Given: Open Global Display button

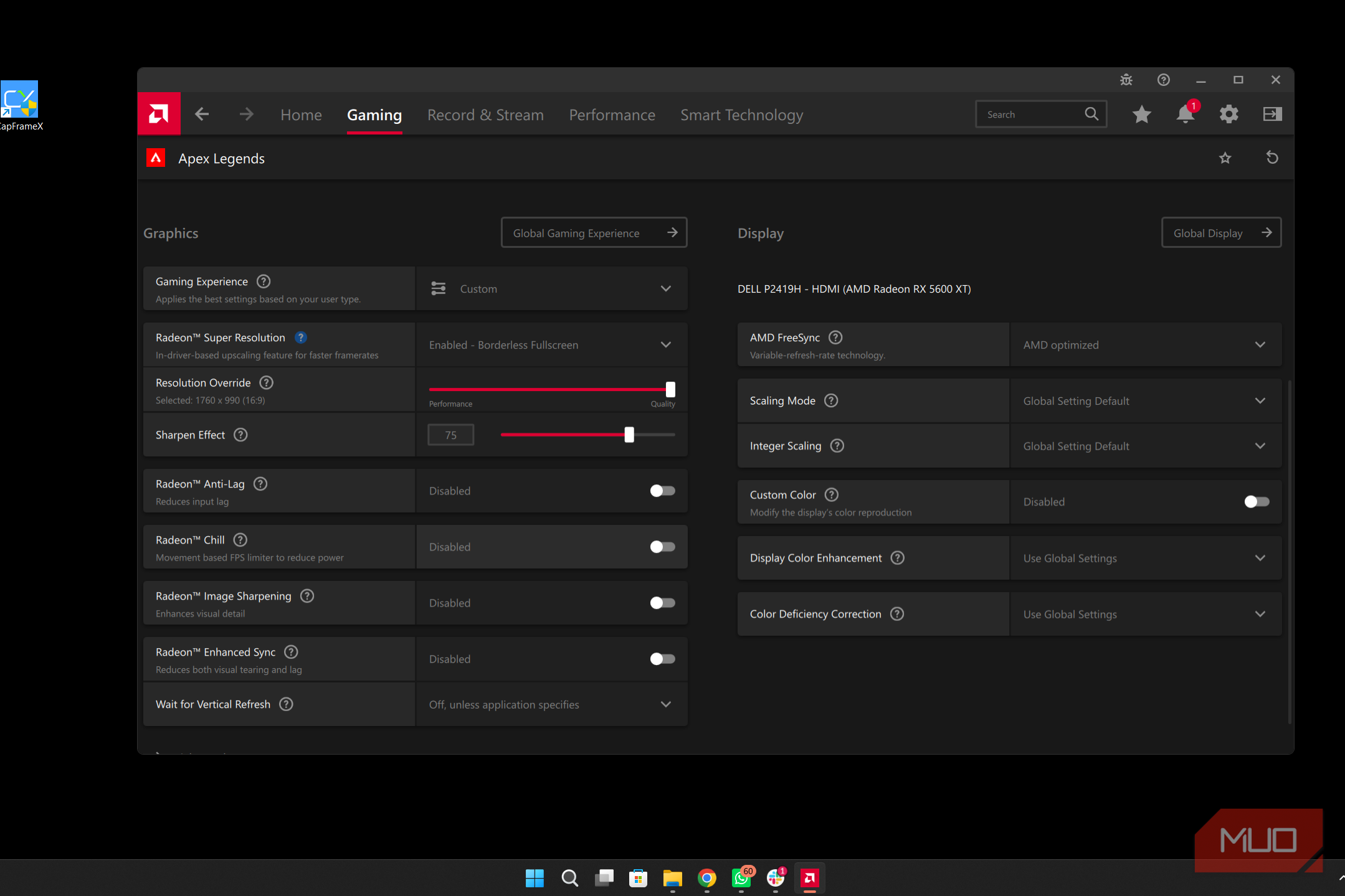Looking at the screenshot, I should [x=1222, y=233].
